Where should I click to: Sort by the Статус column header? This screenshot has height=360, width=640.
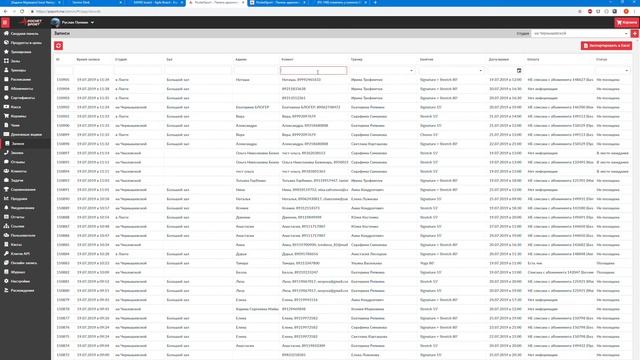coord(601,60)
